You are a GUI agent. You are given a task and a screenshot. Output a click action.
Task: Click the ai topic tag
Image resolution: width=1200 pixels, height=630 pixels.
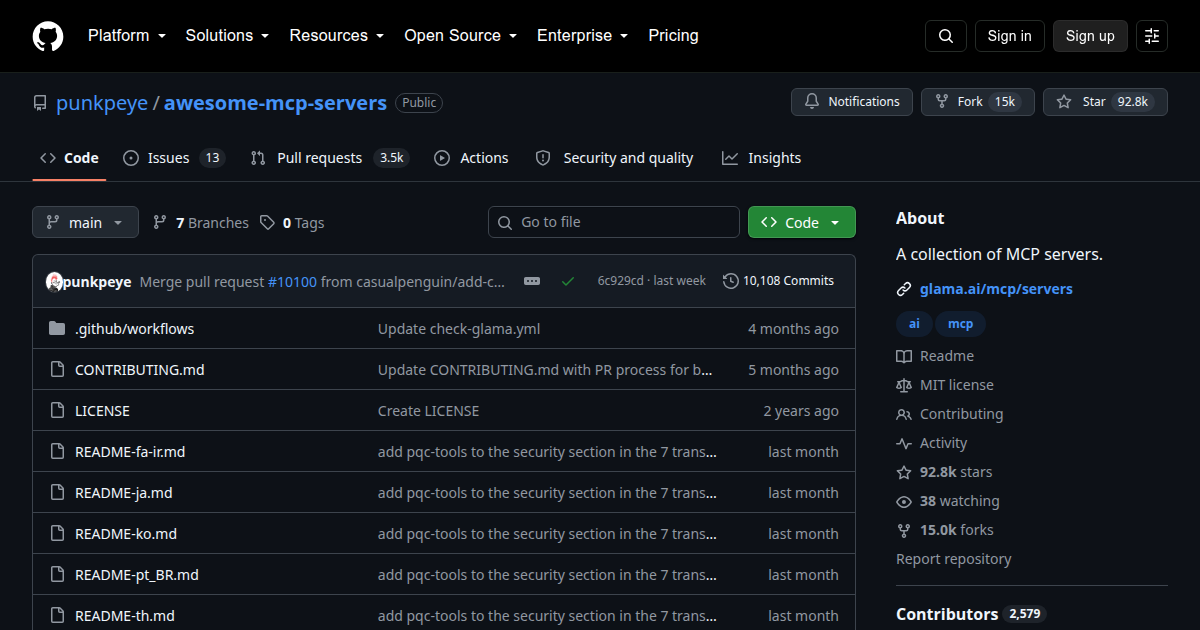click(914, 324)
